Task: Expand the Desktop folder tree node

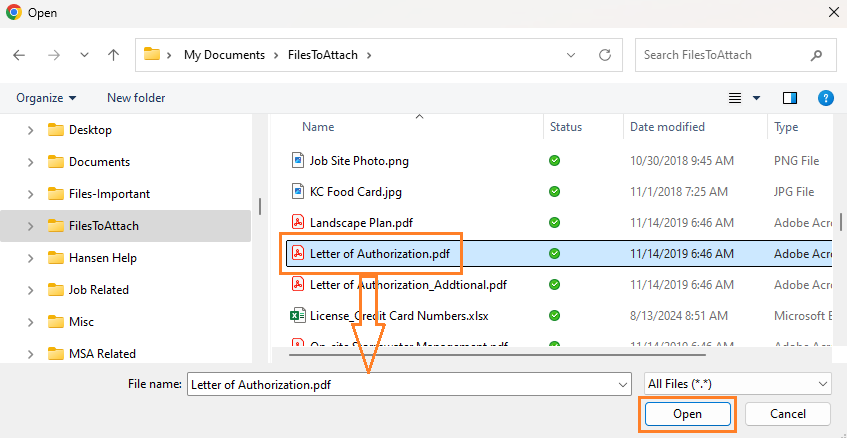Action: point(30,130)
